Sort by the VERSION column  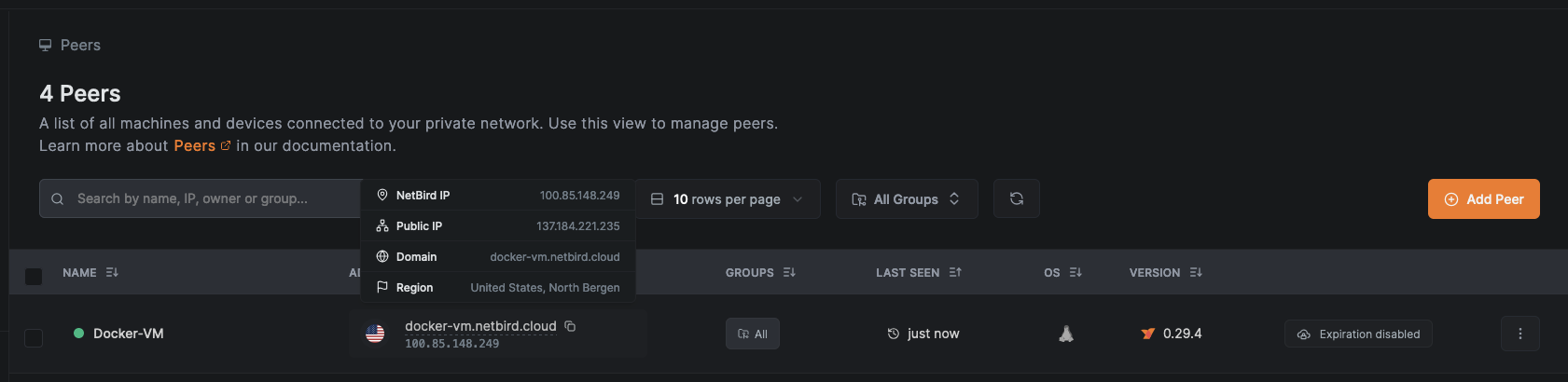pos(1165,272)
